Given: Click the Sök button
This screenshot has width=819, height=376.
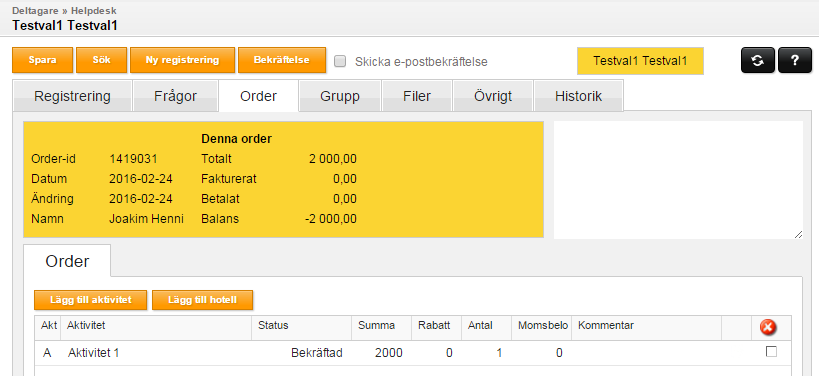Looking at the screenshot, I should [x=101, y=60].
